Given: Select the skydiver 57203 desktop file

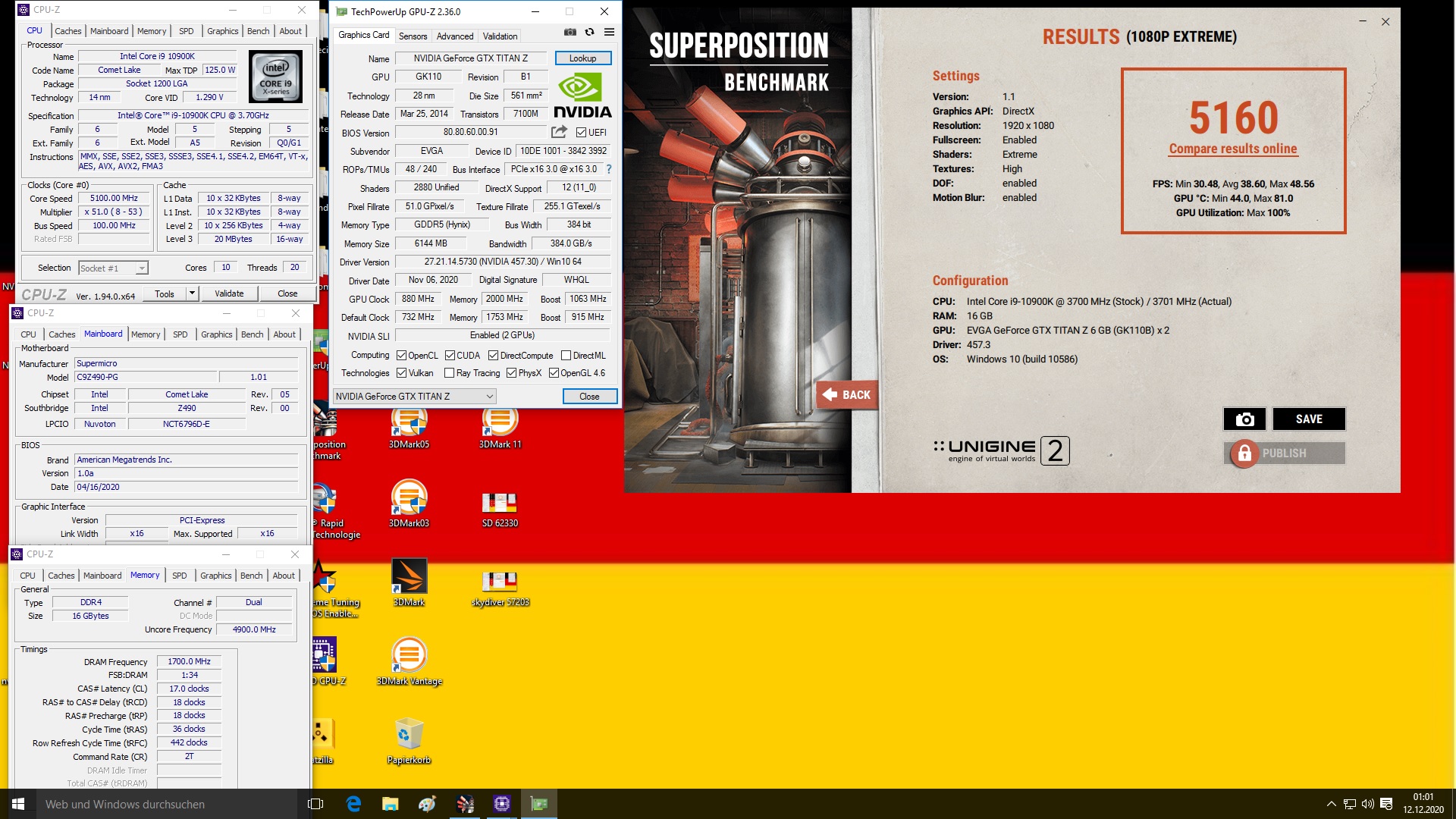Looking at the screenshot, I should (x=500, y=588).
